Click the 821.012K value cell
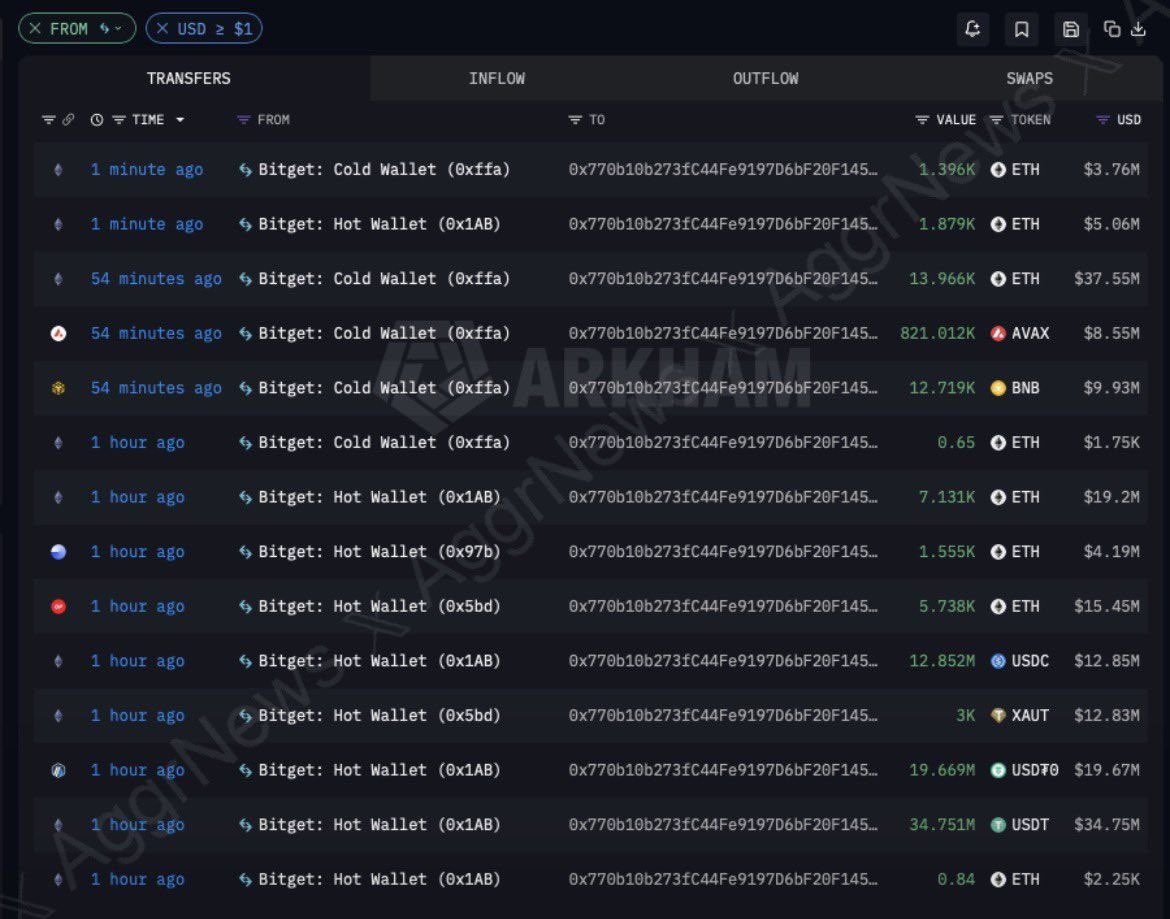This screenshot has height=919, width=1170. click(x=937, y=333)
